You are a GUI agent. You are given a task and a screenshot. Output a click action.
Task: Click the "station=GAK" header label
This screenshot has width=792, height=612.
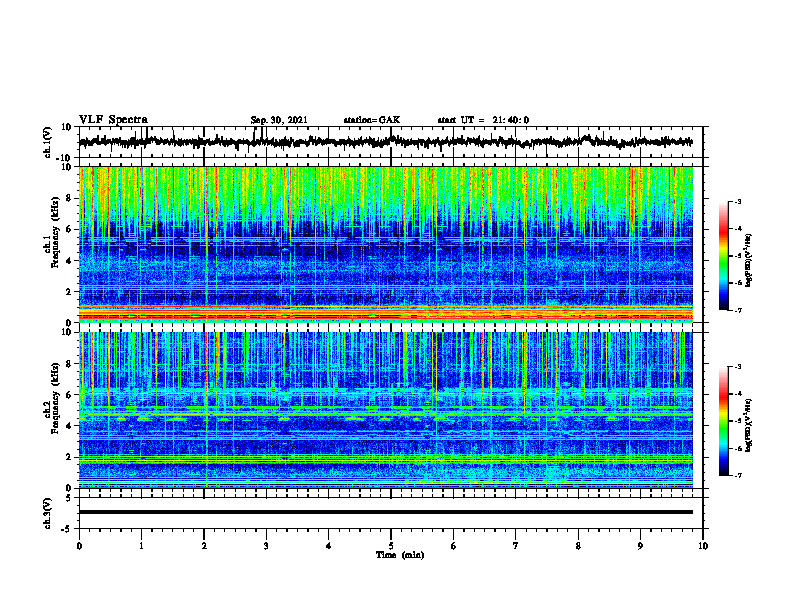372,120
